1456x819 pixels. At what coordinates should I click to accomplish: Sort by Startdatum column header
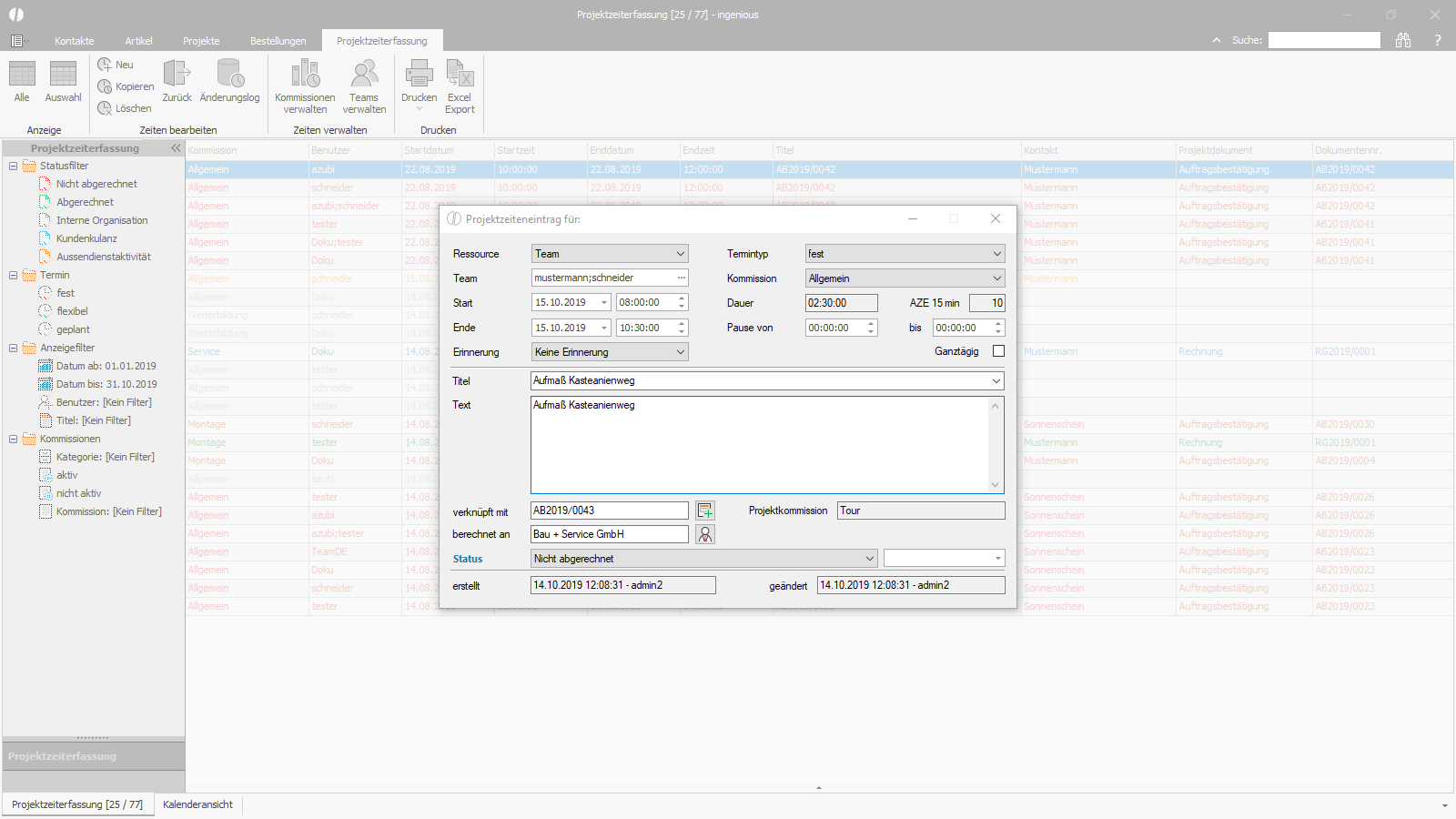448,150
